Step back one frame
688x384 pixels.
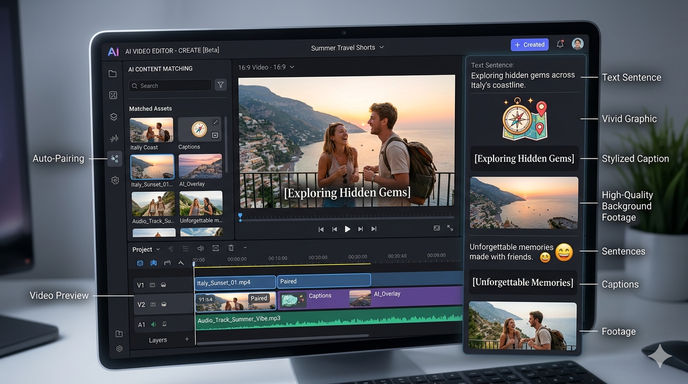click(334, 229)
